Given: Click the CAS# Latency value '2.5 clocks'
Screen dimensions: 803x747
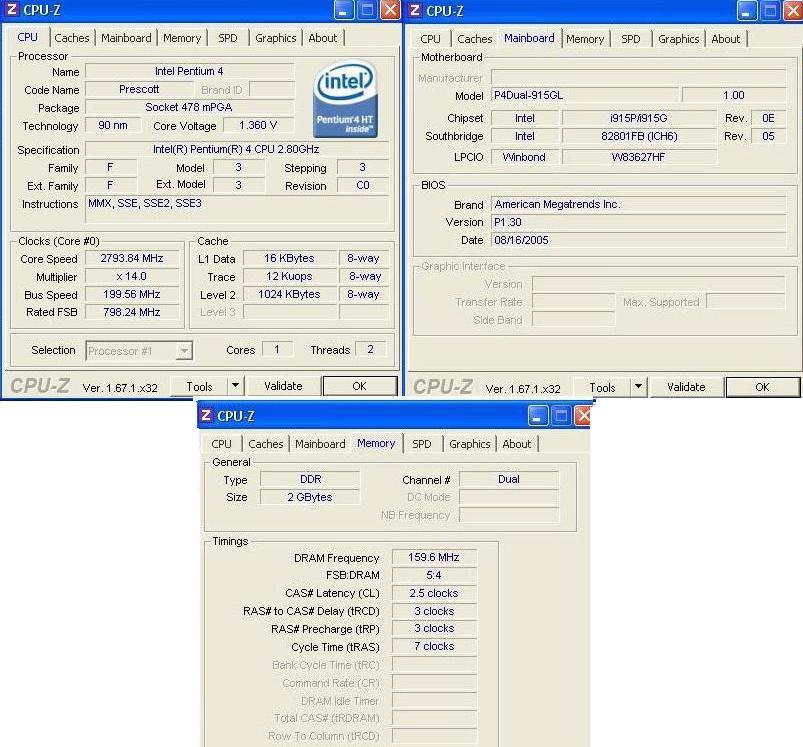Looking at the screenshot, I should 434,593.
